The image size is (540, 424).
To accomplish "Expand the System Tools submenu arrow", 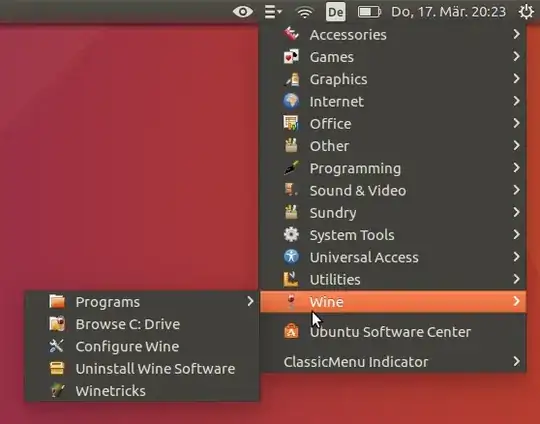I will [x=516, y=235].
